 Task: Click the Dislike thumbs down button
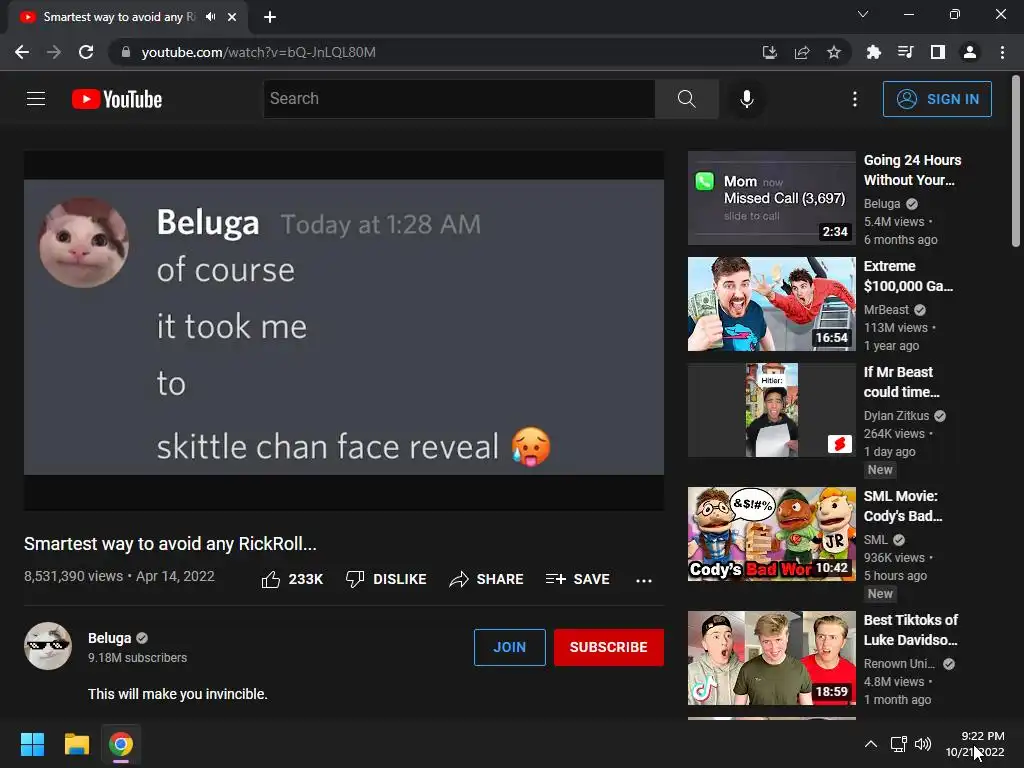pos(386,579)
